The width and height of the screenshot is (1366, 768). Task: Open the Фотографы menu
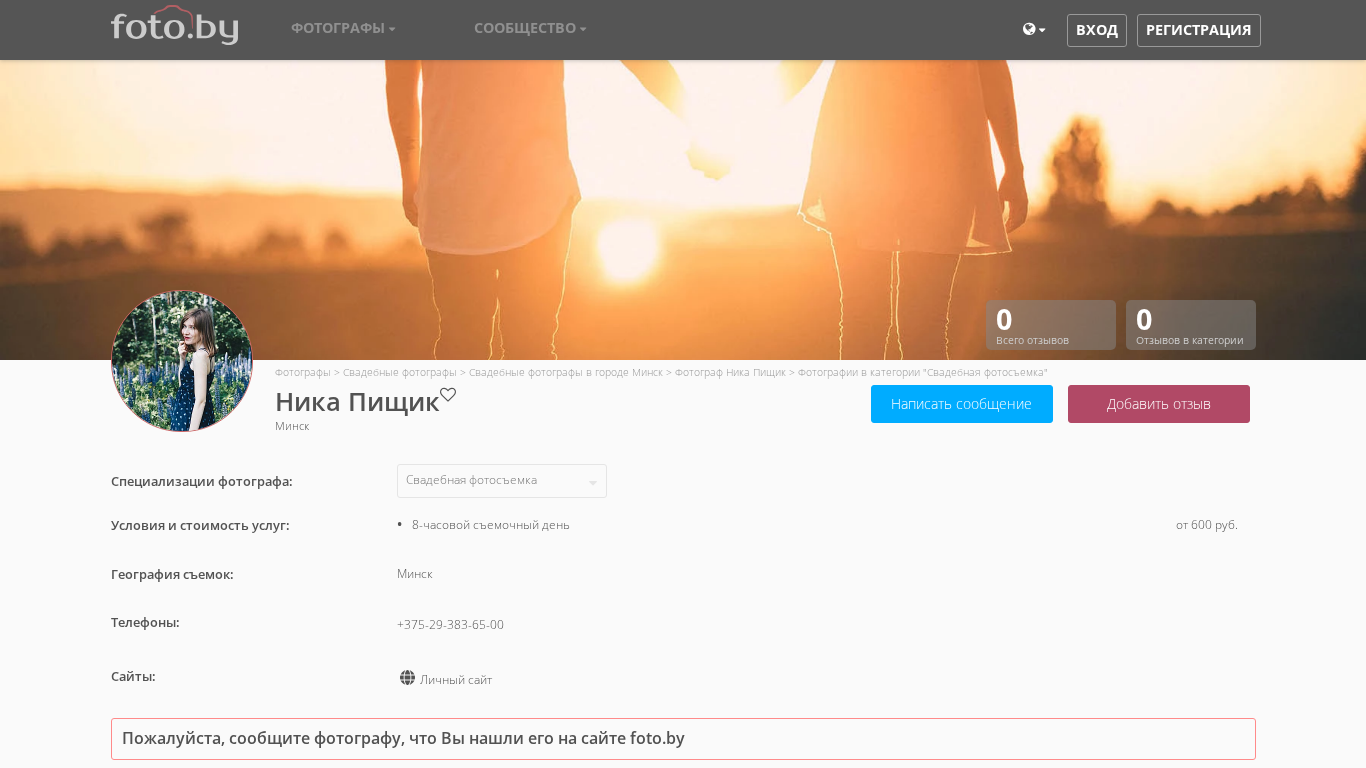[x=343, y=28]
